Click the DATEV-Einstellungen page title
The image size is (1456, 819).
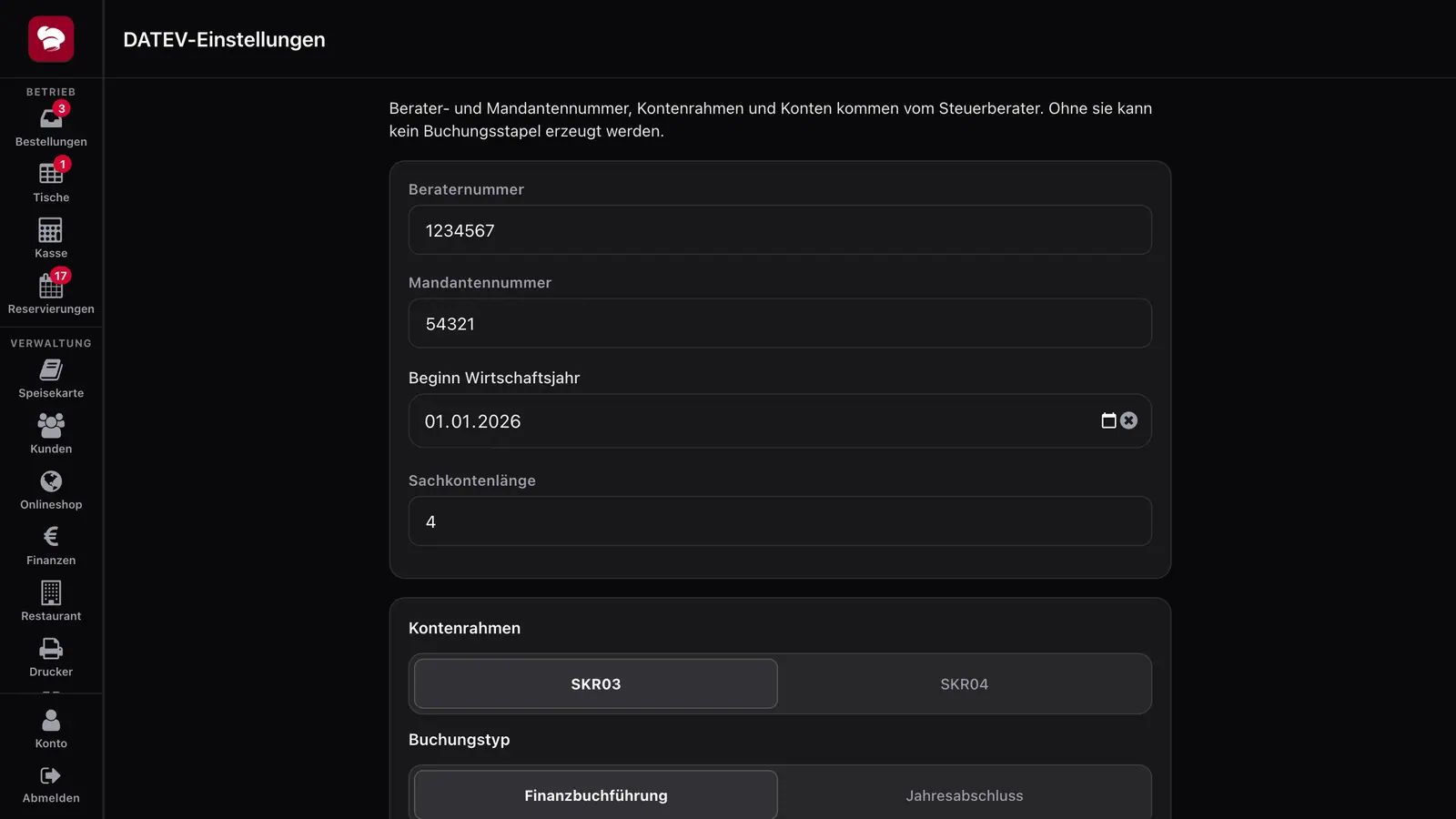pos(224,40)
